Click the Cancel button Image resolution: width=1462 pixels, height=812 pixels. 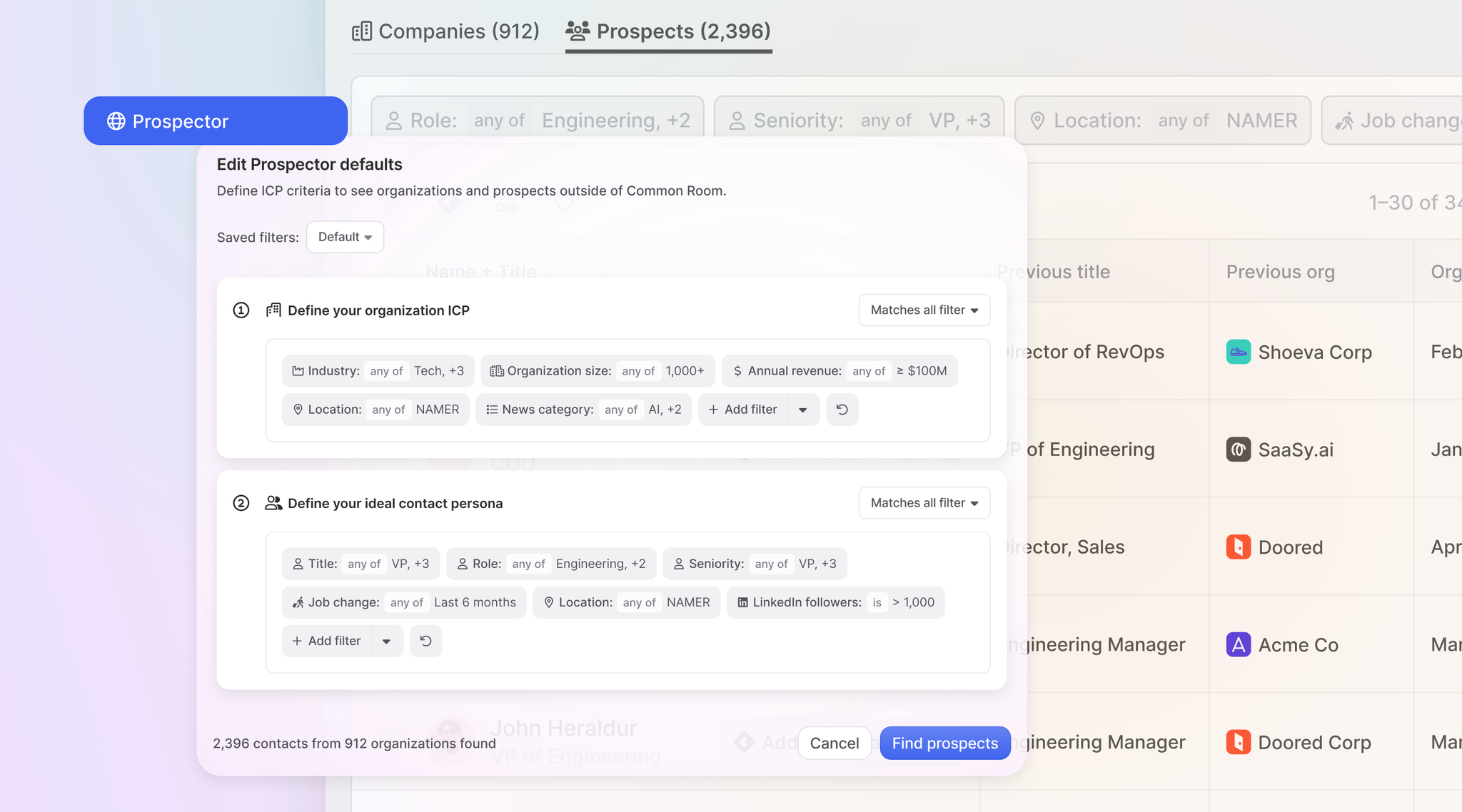coord(834,744)
